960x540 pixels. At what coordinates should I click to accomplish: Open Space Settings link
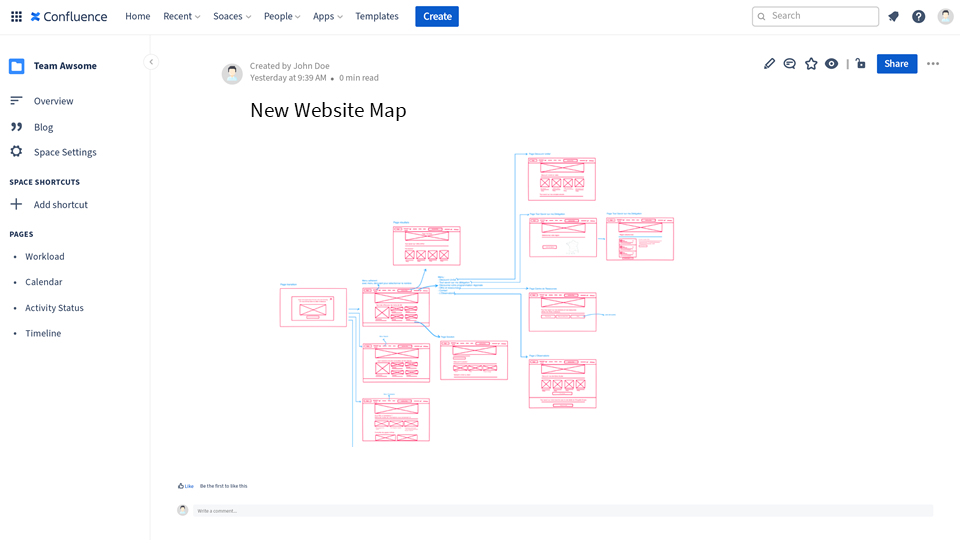tap(65, 152)
